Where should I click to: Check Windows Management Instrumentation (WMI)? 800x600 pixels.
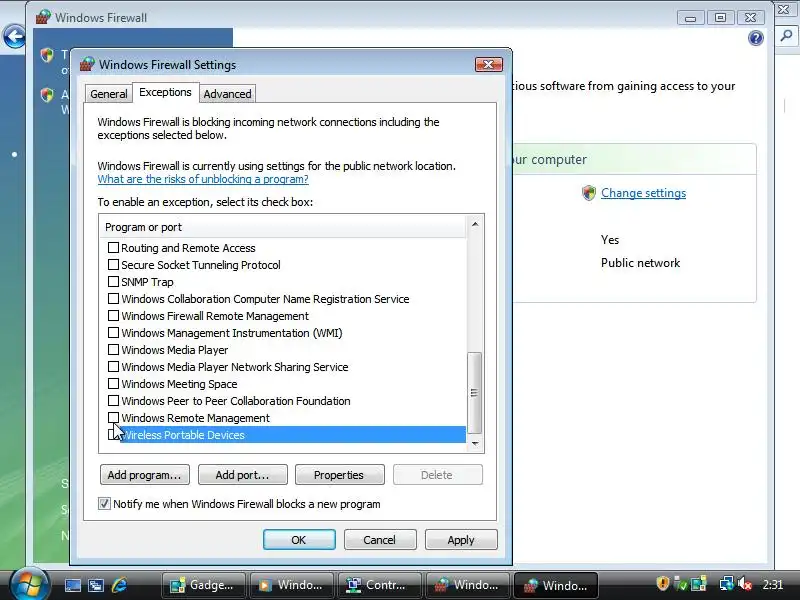113,333
